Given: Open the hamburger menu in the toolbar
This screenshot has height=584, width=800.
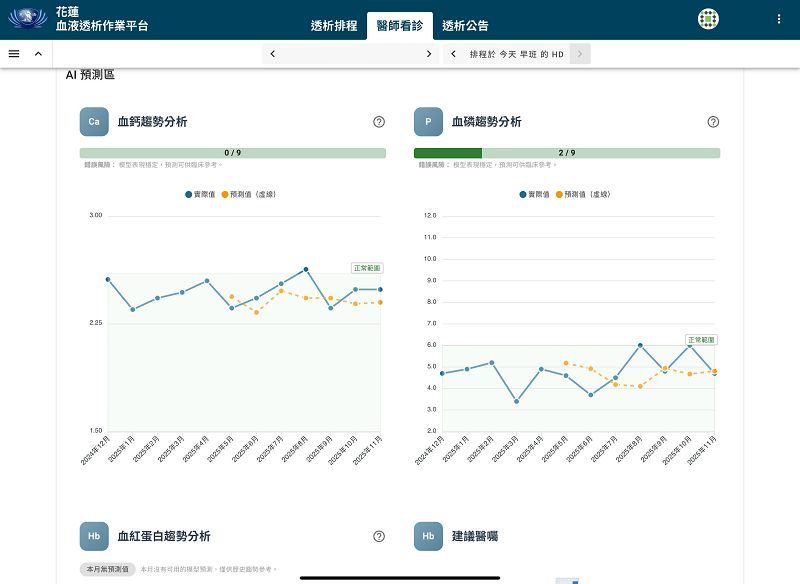Looking at the screenshot, I should [14, 54].
